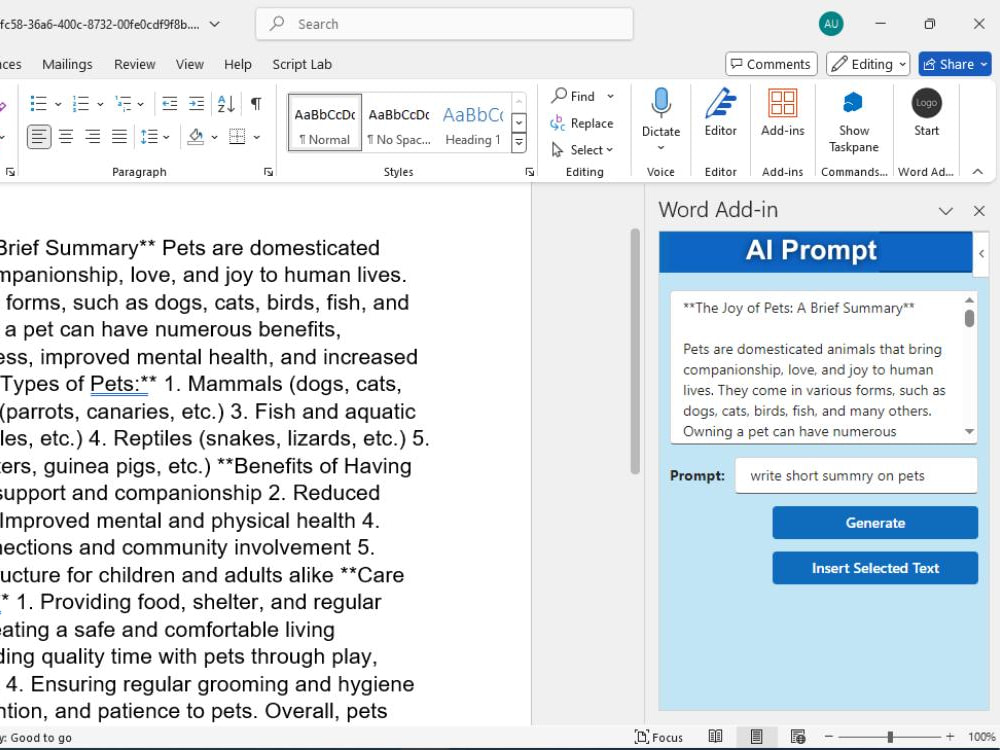The width and height of the screenshot is (1000, 750).
Task: Click Insert Selected Text button
Action: (875, 568)
